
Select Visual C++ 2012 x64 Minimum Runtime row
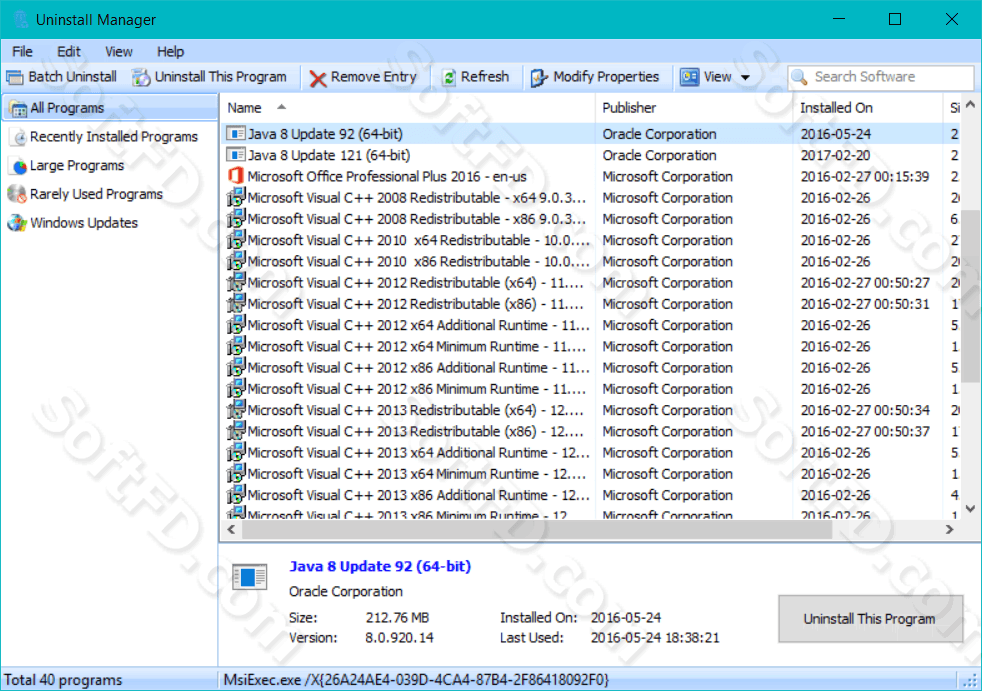click(591, 346)
